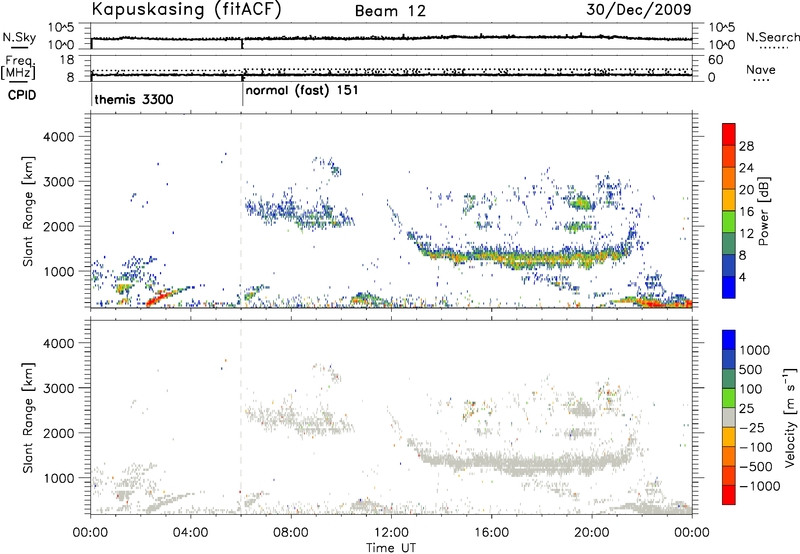The width and height of the screenshot is (800, 554).
Task: Select the "500" Velocity colorbar tick
Action: [x=751, y=369]
